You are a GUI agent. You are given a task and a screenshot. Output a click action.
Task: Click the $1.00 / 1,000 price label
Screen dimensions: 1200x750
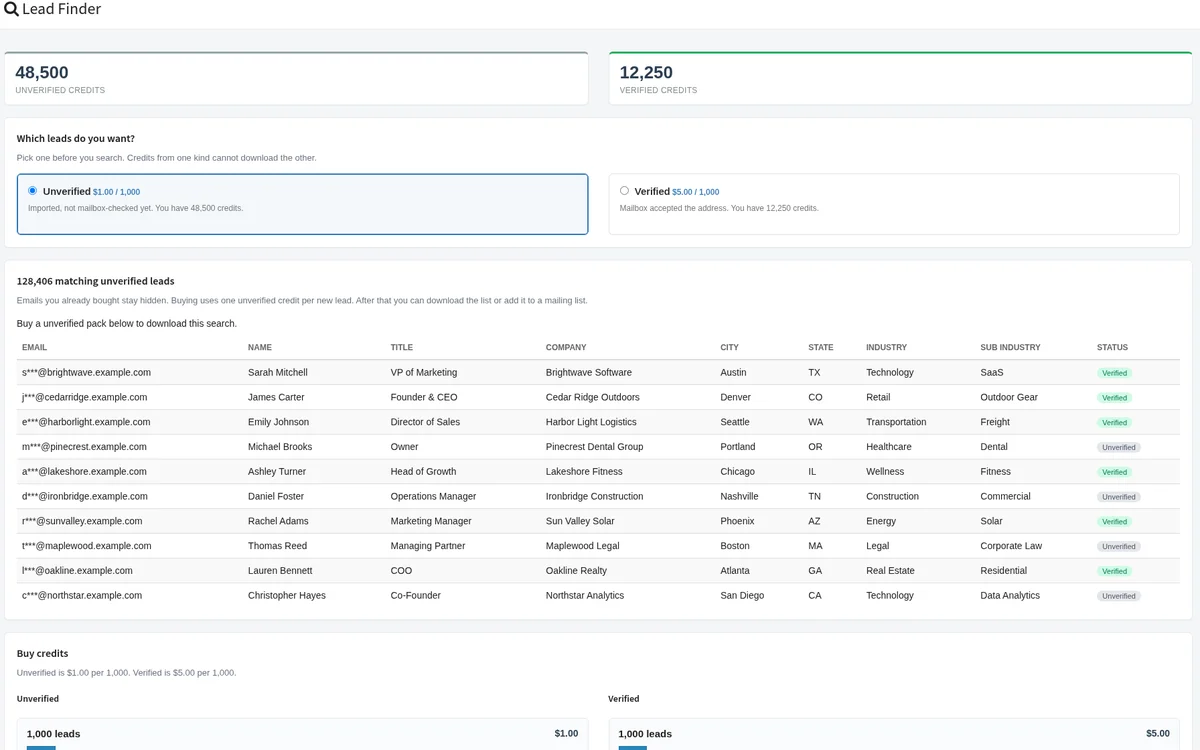117,192
